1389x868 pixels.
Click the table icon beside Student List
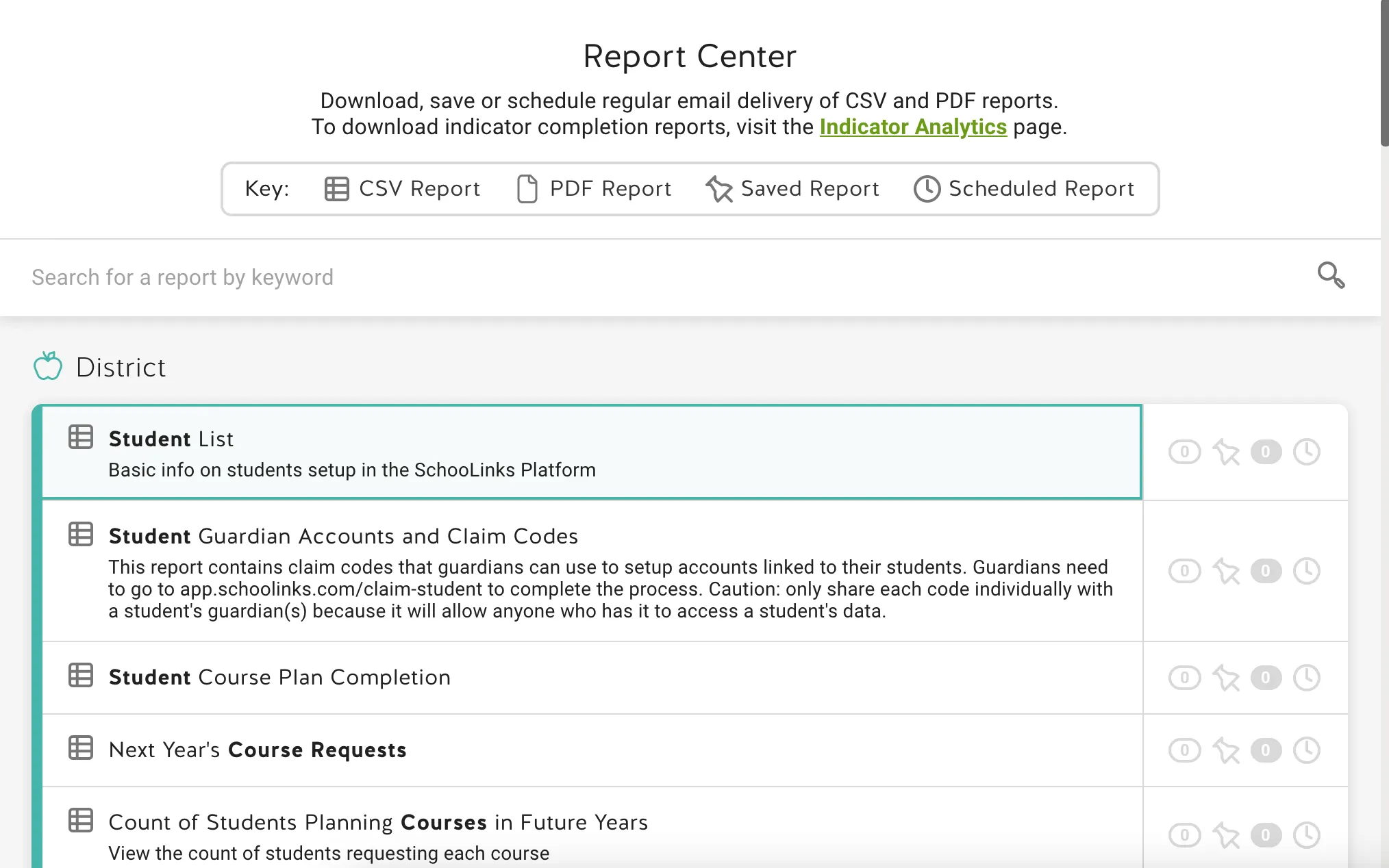pos(81,437)
